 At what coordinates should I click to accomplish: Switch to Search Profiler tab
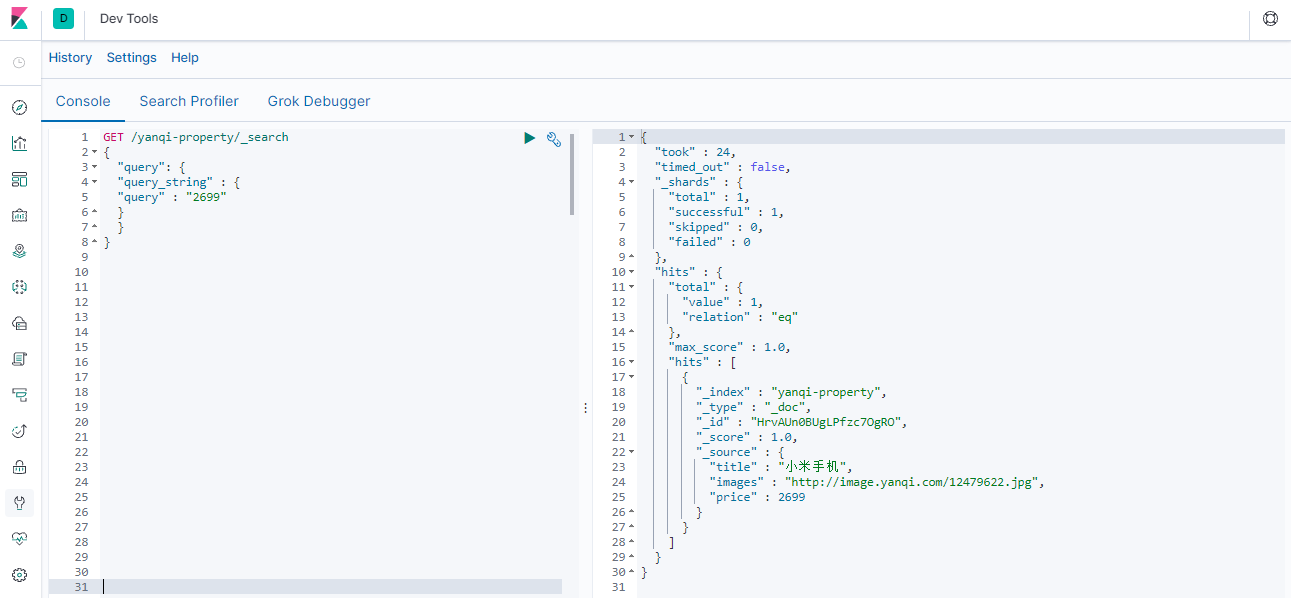tap(189, 101)
